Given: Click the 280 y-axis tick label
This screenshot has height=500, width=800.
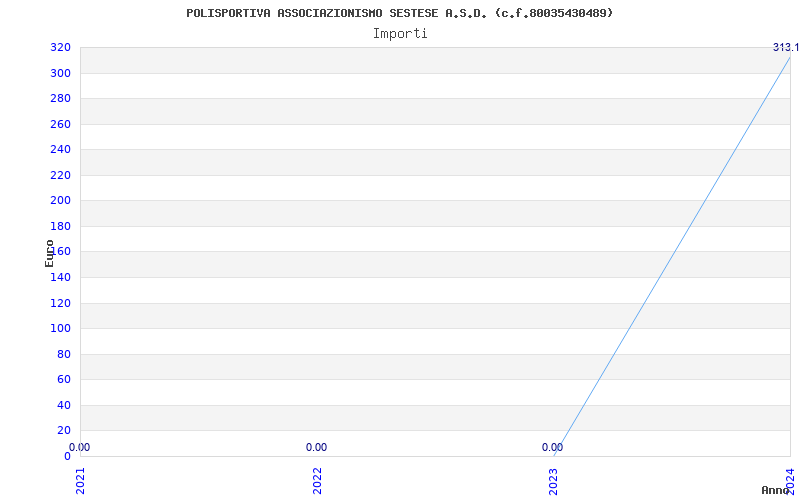Looking at the screenshot, I should pos(60,98).
